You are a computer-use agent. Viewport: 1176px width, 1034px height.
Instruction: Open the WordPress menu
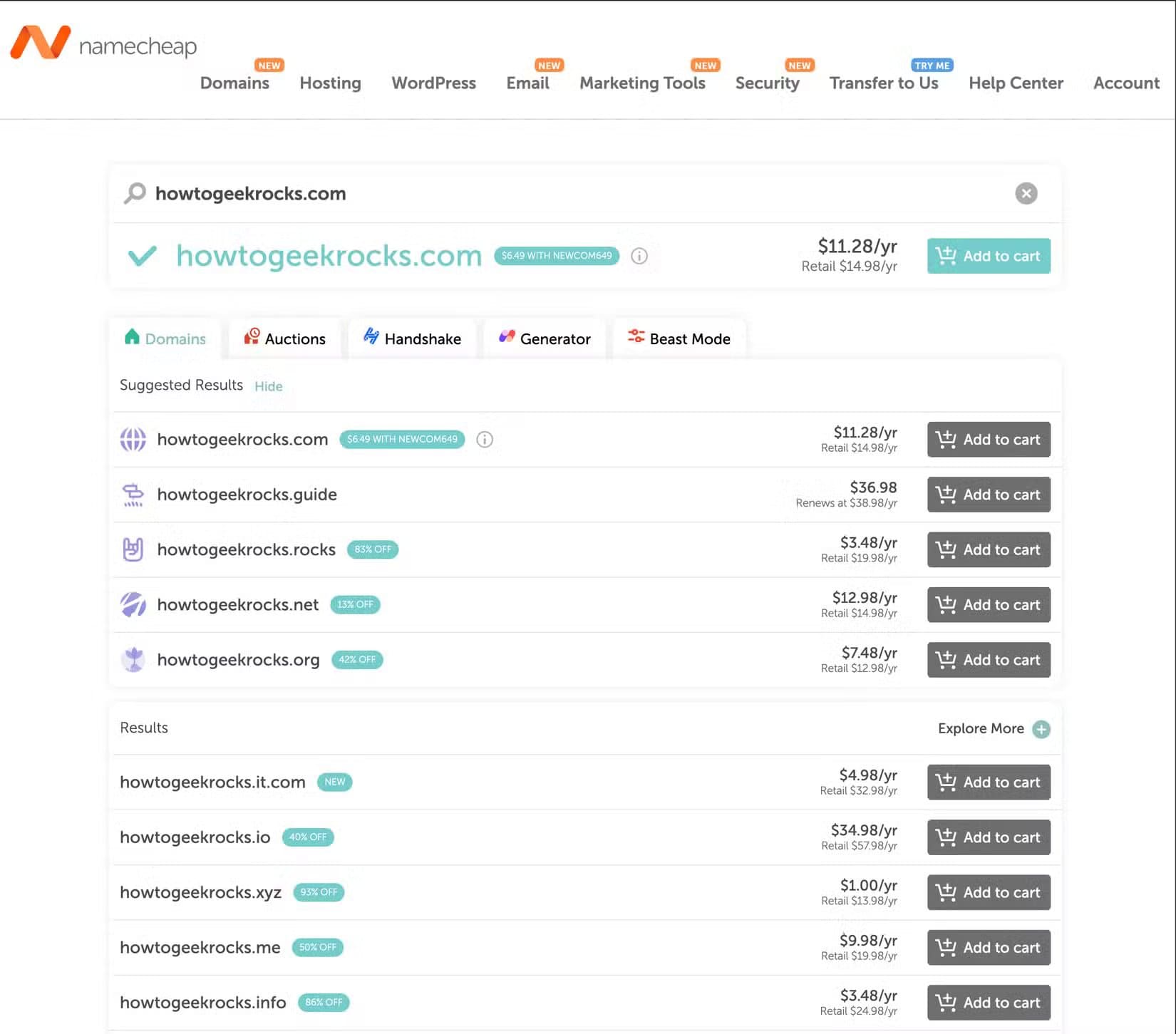click(x=433, y=83)
